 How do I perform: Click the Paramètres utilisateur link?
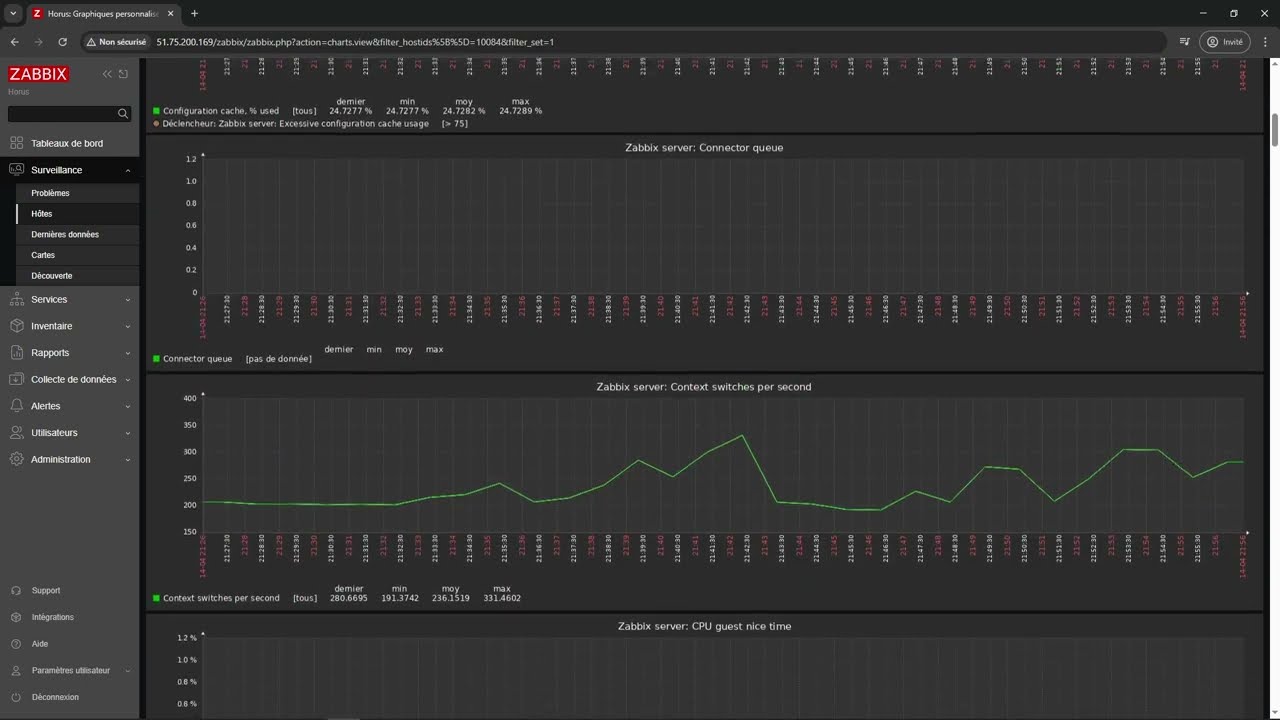71,670
